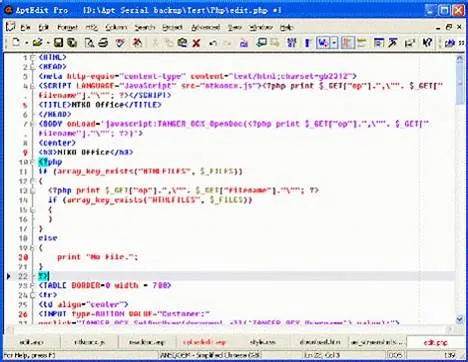Collapse the fold marker on line 7
Screen dimensions: 468x362
click(x=32, y=124)
